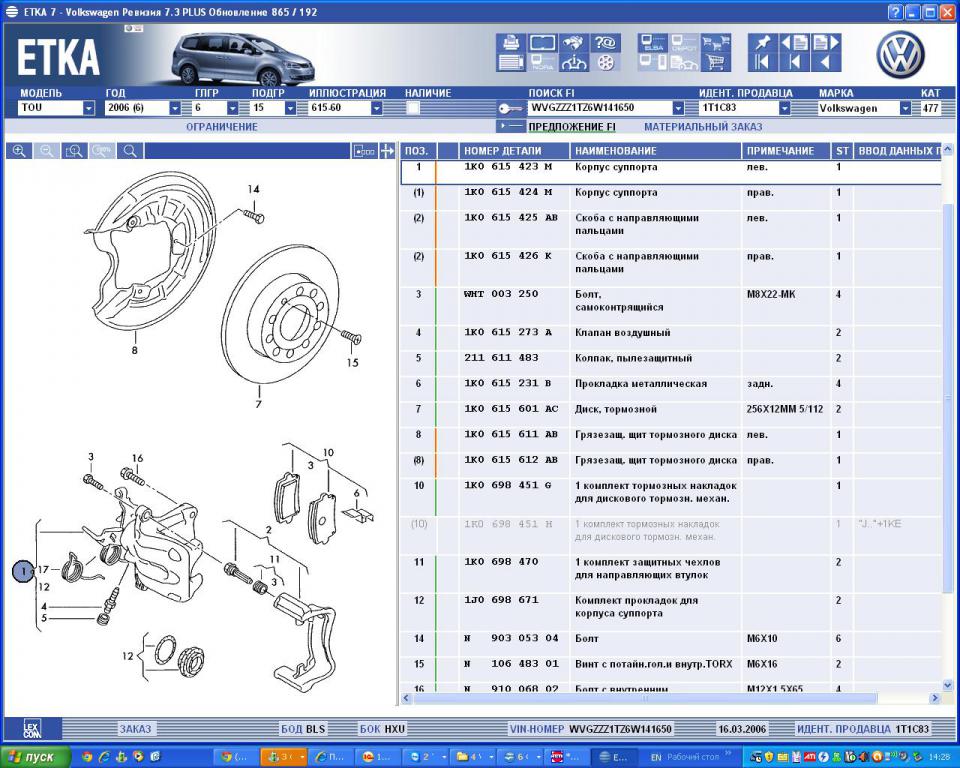Viewport: 960px width, 768px height.
Task: Click dust shield label 8 in illustration
Action: point(135,350)
